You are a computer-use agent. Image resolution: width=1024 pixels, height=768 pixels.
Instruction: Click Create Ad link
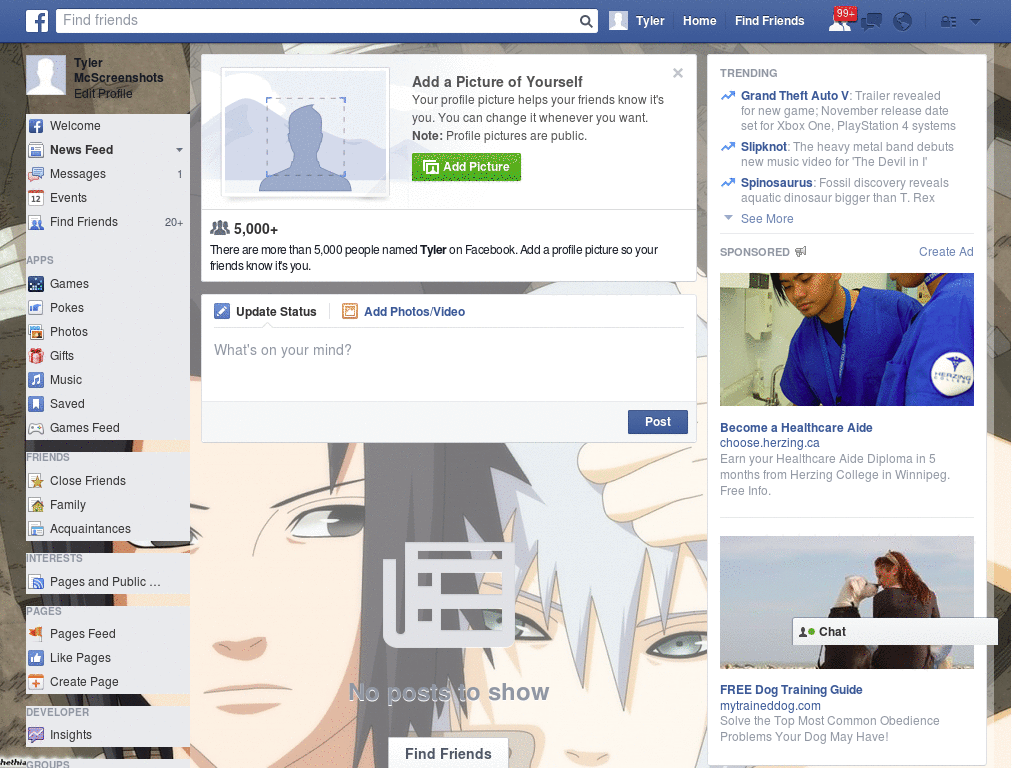point(946,252)
